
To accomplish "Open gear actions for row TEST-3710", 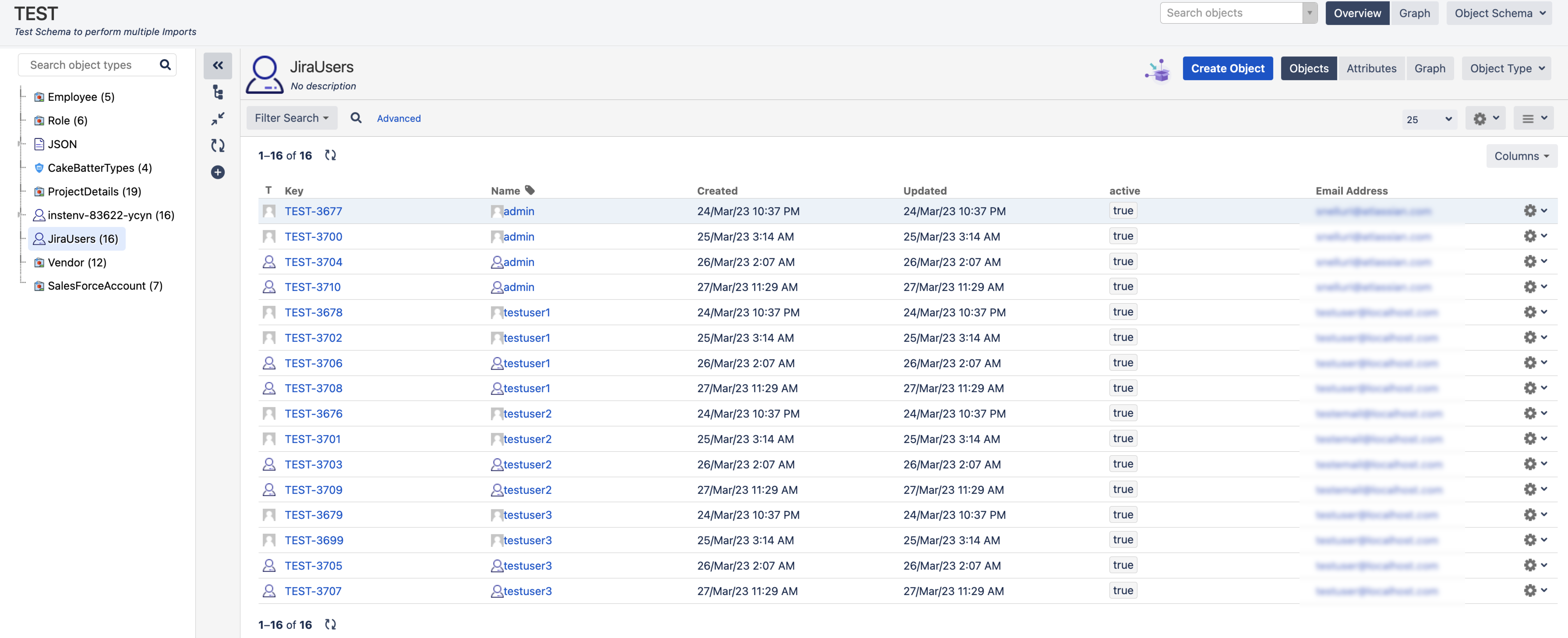I will coord(1535,287).
